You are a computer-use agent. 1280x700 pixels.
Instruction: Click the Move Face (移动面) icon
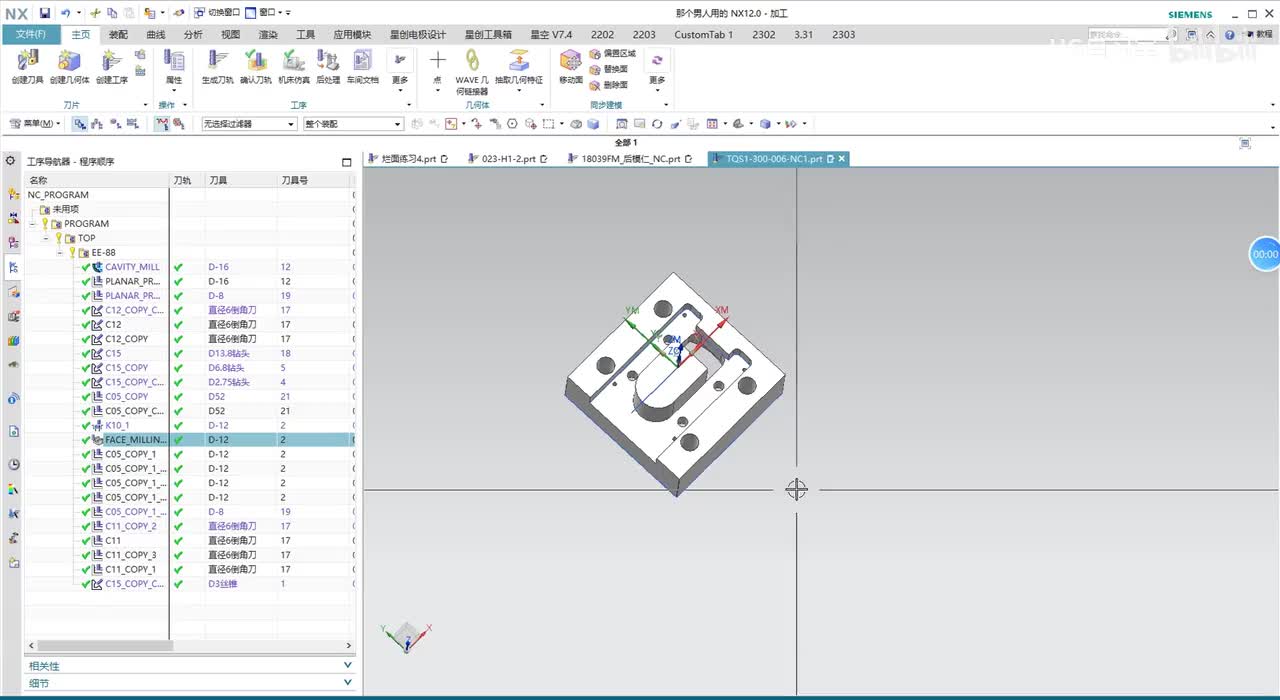[x=570, y=62]
